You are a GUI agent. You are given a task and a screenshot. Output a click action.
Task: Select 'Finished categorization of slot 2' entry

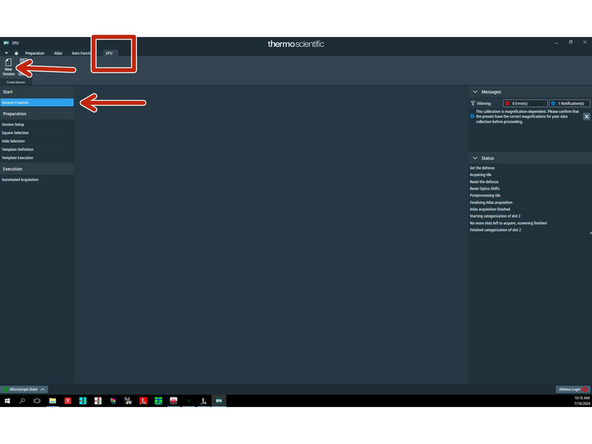click(495, 230)
